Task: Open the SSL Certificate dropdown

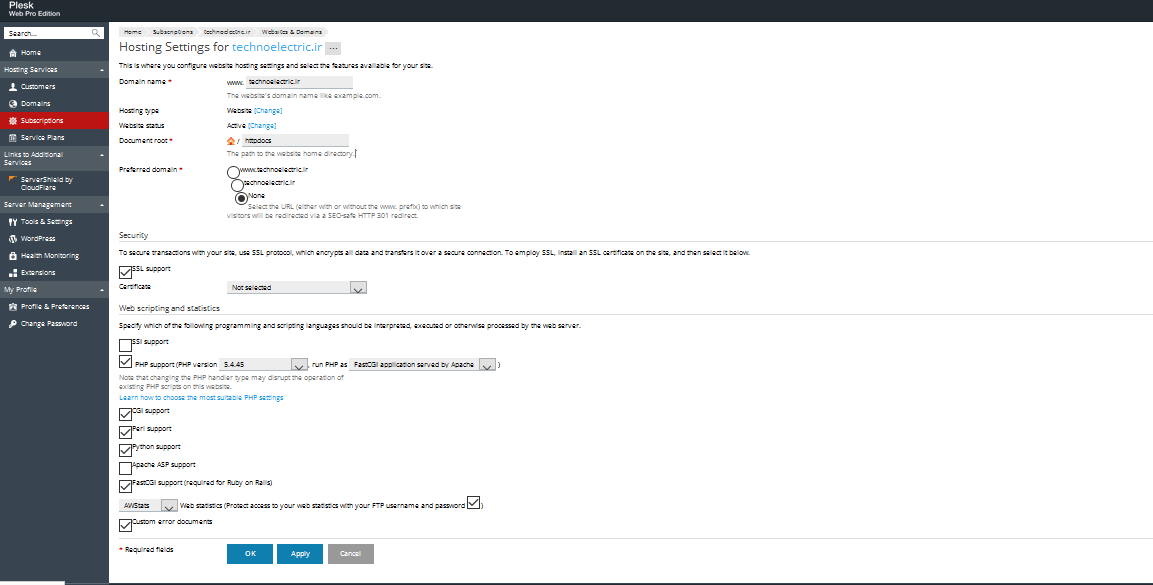Action: click(296, 287)
